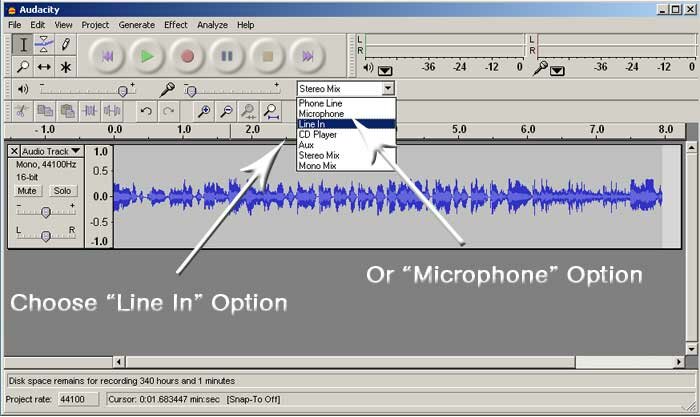700x417 pixels.
Task: Open output meter dropdown arrow
Action: pos(385,71)
